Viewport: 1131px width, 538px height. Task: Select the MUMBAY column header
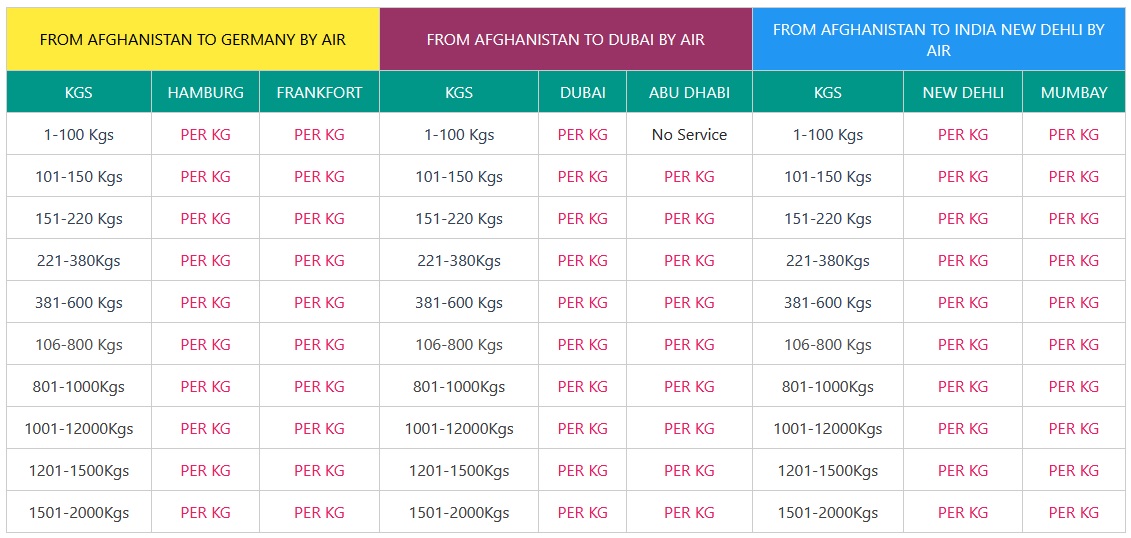coord(1073,92)
